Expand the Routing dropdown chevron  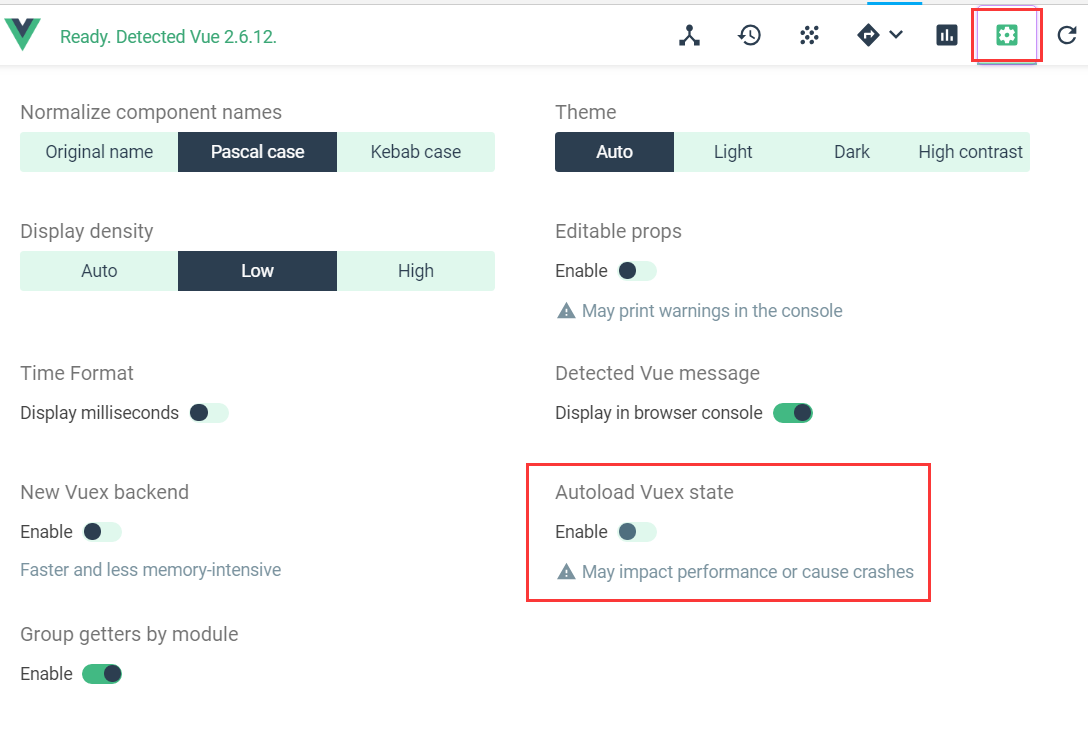pos(896,35)
